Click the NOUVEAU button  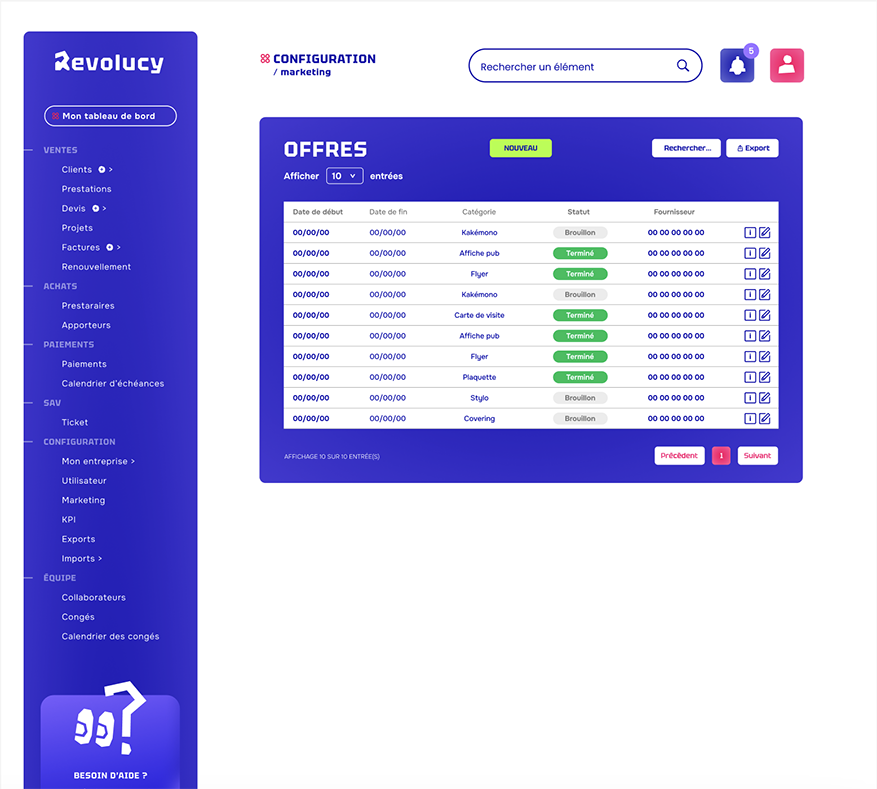520,148
